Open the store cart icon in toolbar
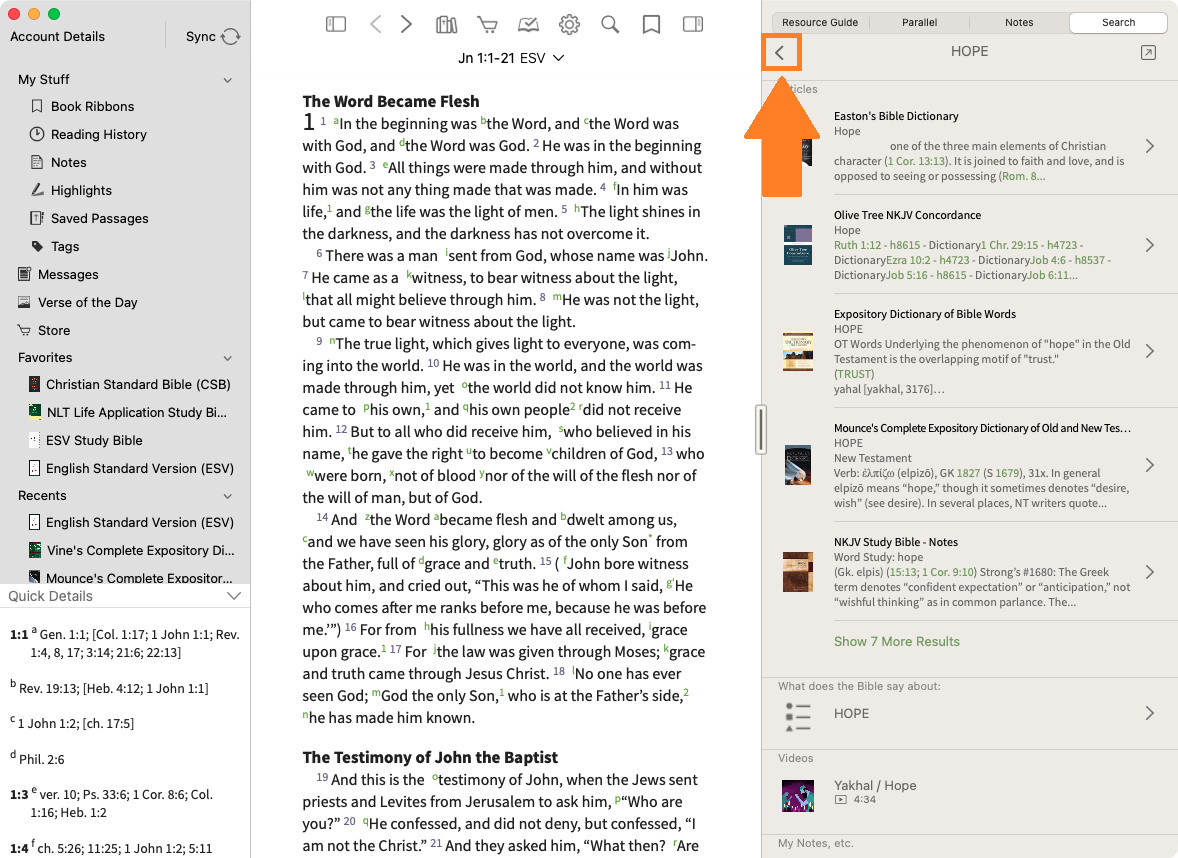 [x=487, y=25]
